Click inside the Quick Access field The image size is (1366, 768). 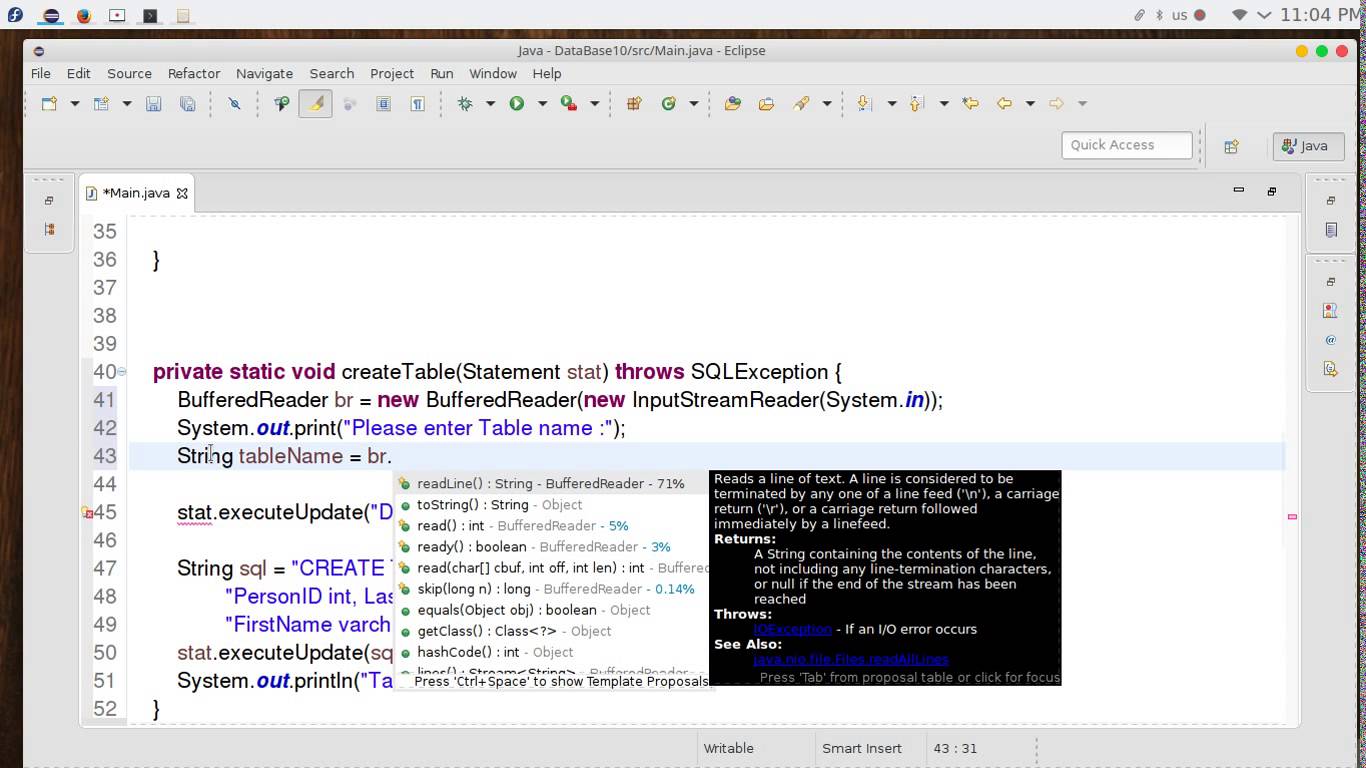pos(1125,144)
